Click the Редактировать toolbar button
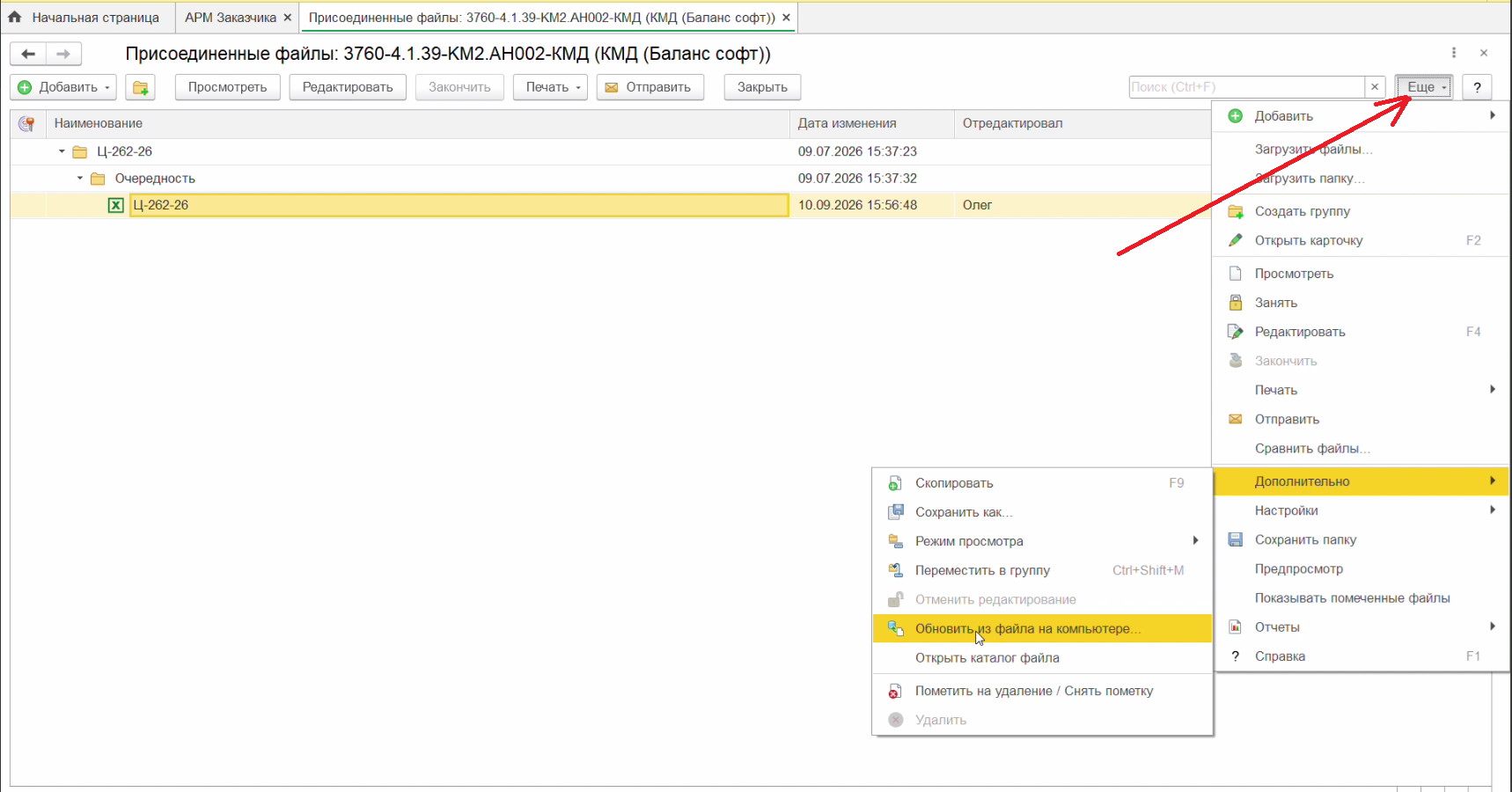 pyautogui.click(x=348, y=87)
